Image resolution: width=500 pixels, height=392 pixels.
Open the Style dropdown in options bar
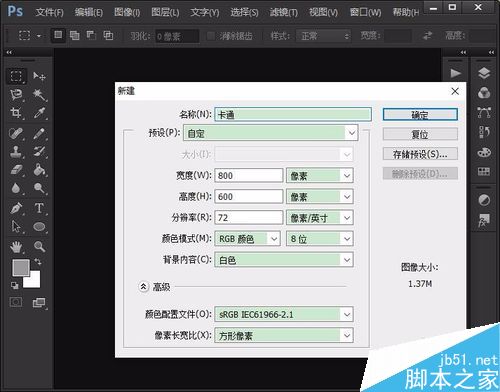(x=323, y=36)
